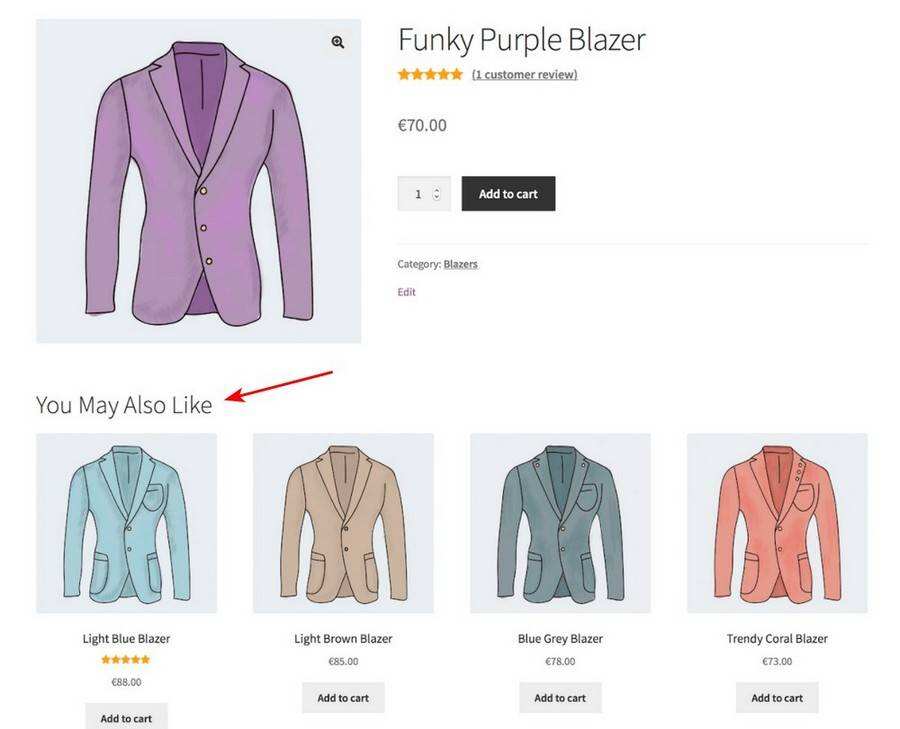Add Trendy Coral Blazer to cart
Screen dimensions: 900x729
tap(777, 698)
